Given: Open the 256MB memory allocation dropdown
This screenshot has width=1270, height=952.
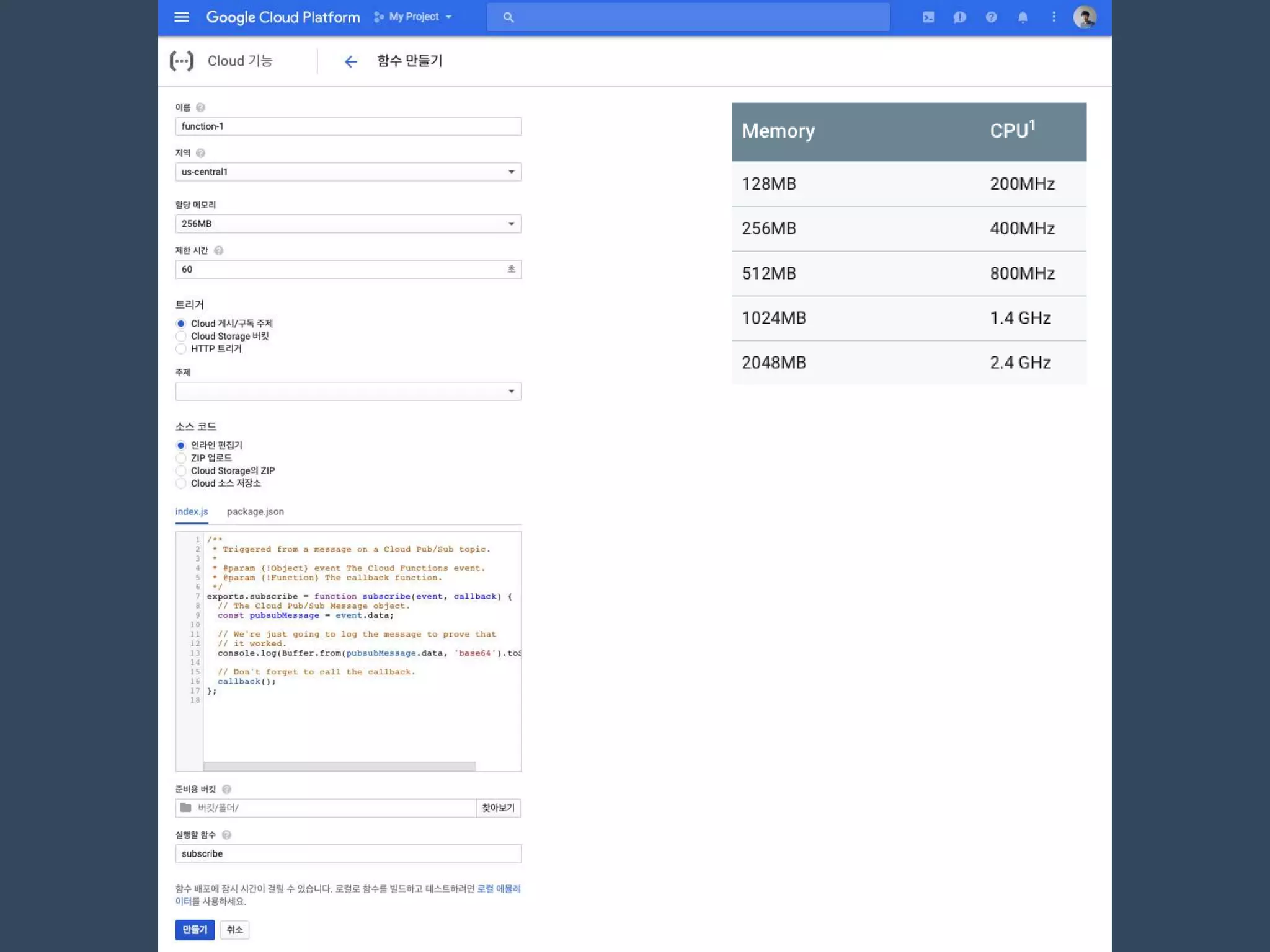Looking at the screenshot, I should click(x=348, y=224).
